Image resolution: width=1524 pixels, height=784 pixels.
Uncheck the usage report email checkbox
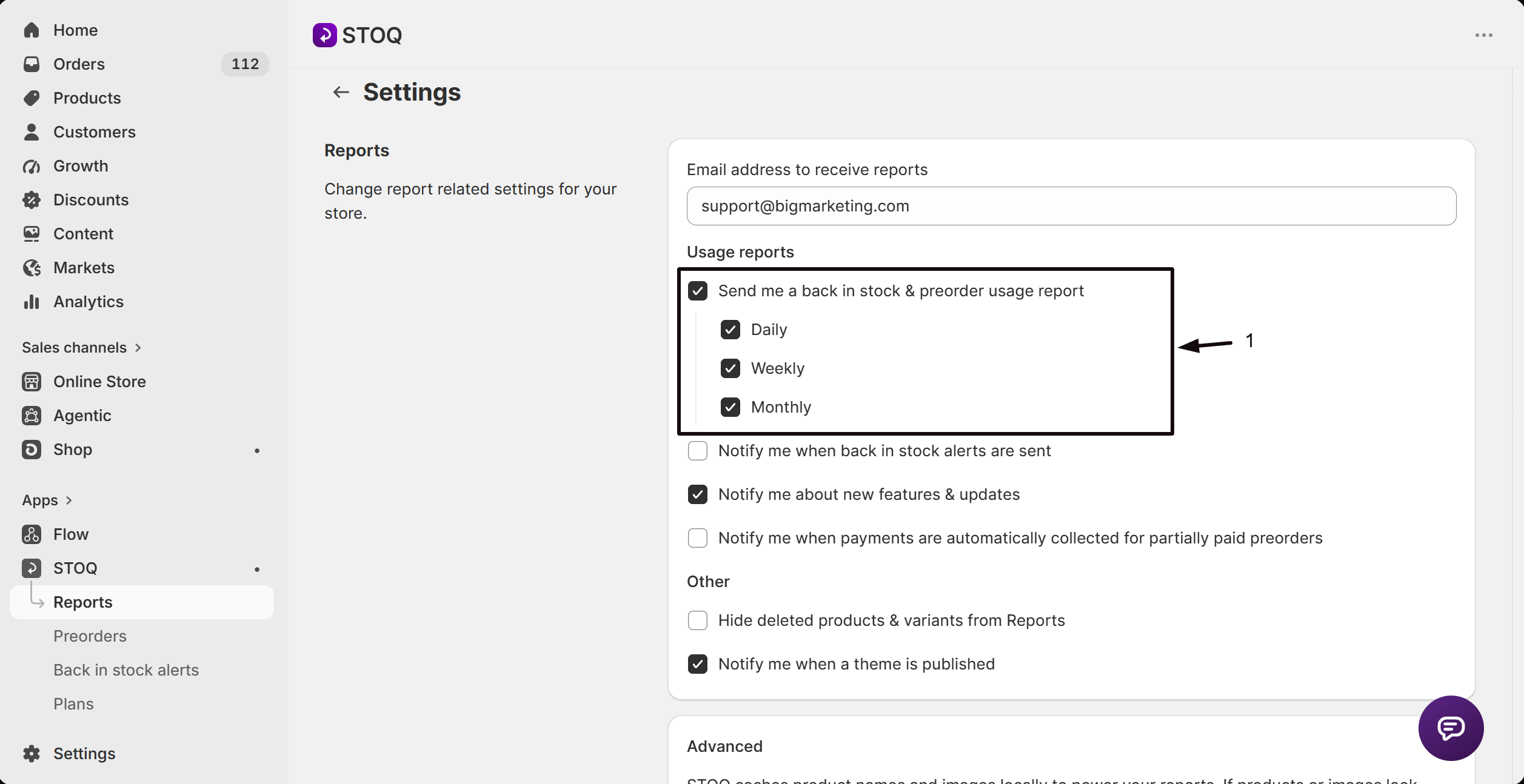click(x=698, y=291)
